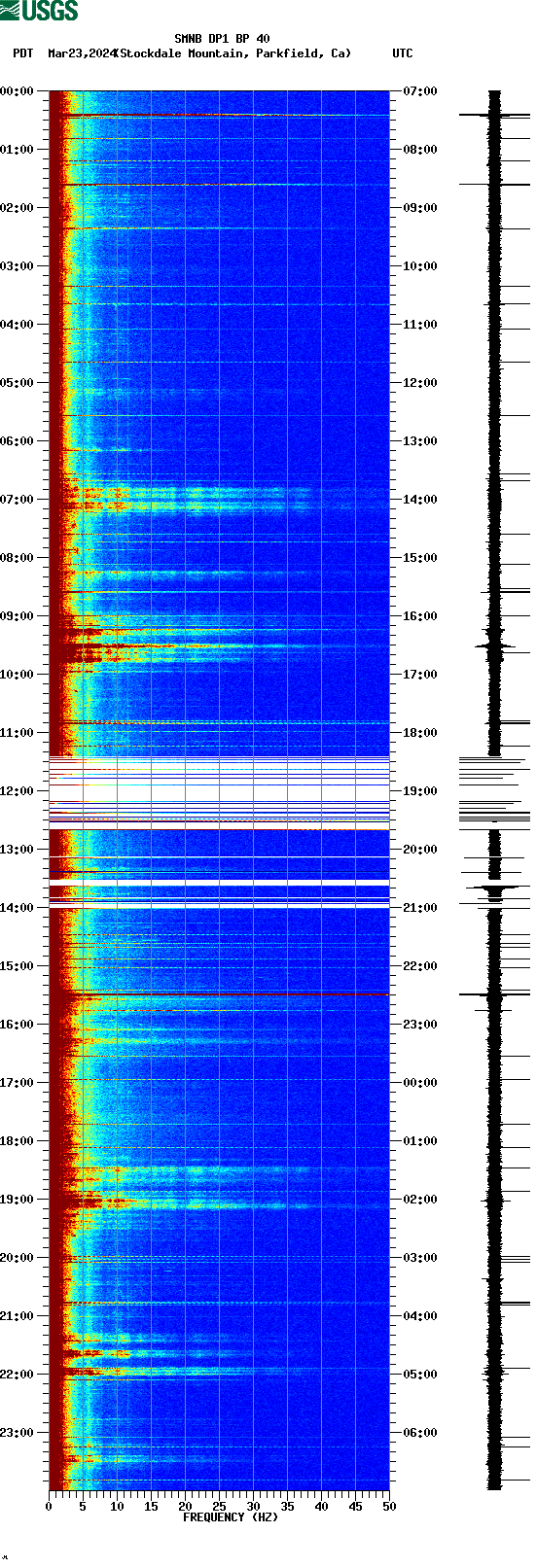The height and width of the screenshot is (1568, 537).
Task: Click the PDT time label 17:00
Action: tap(18, 1083)
